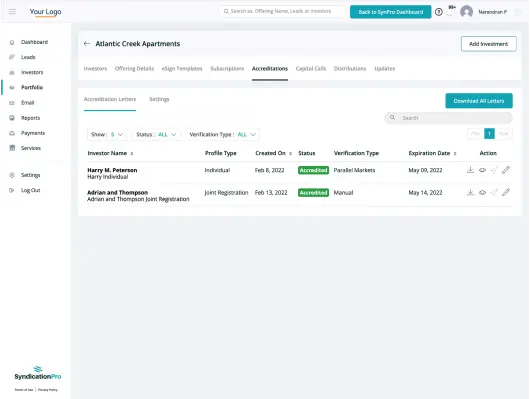530x399 pixels.
Task: Sort by Expiration Date column arrow
Action: click(455, 154)
